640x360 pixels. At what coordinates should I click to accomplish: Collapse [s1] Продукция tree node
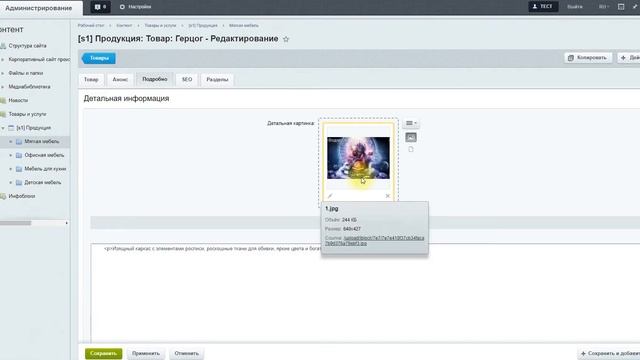coord(3,128)
